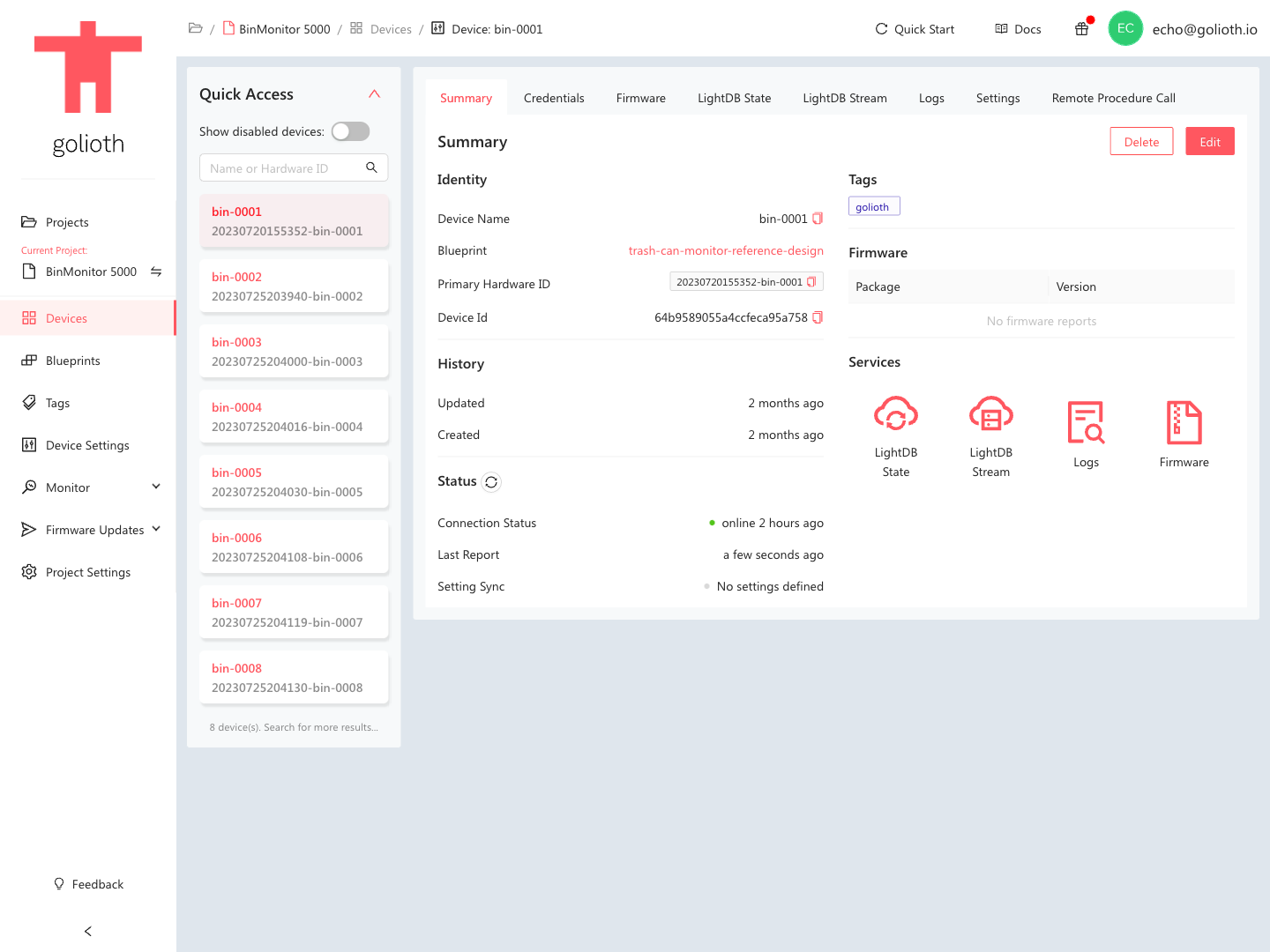This screenshot has height=952, width=1270.
Task: Open the LightDB State tab
Action: pos(735,98)
